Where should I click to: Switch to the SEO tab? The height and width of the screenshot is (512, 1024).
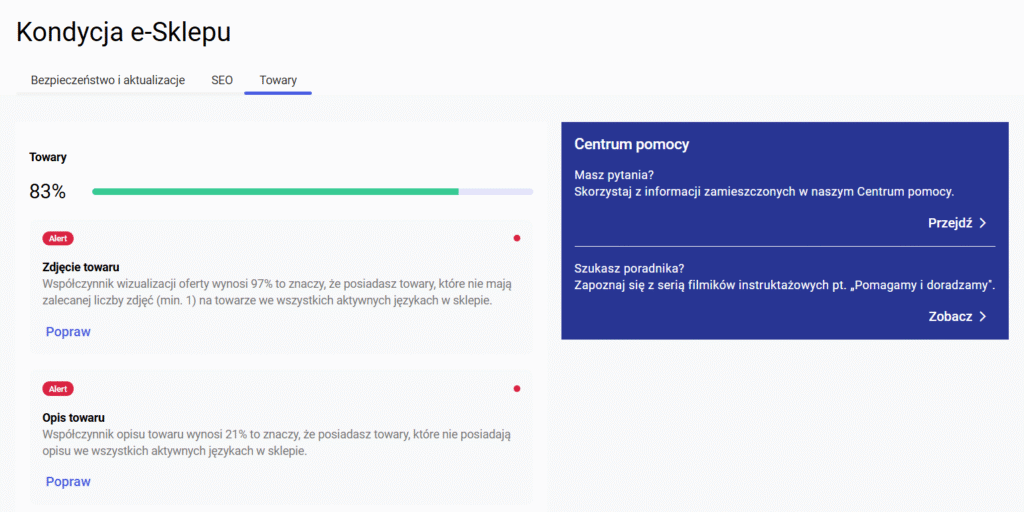(222, 80)
